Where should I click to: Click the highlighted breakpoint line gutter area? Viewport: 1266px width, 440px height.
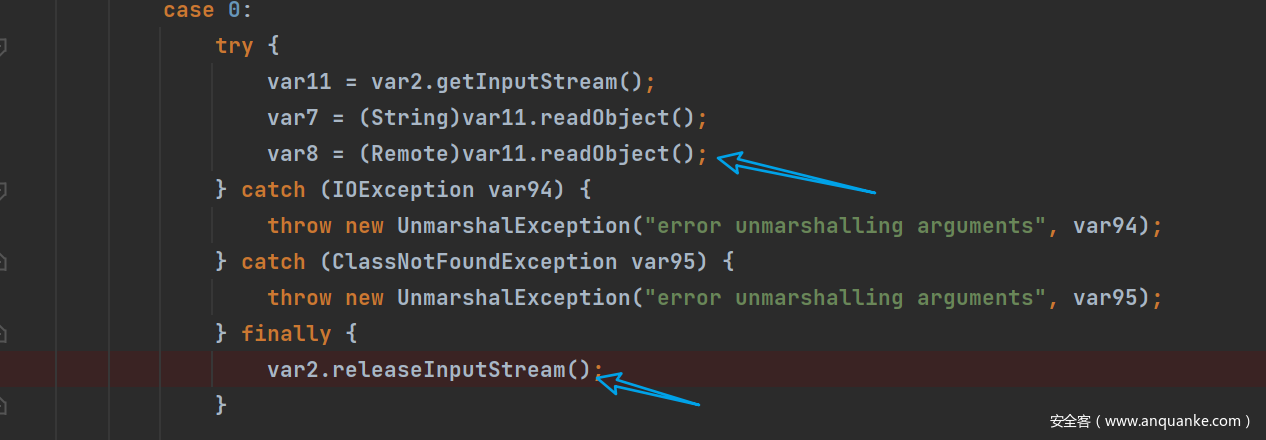[28, 370]
